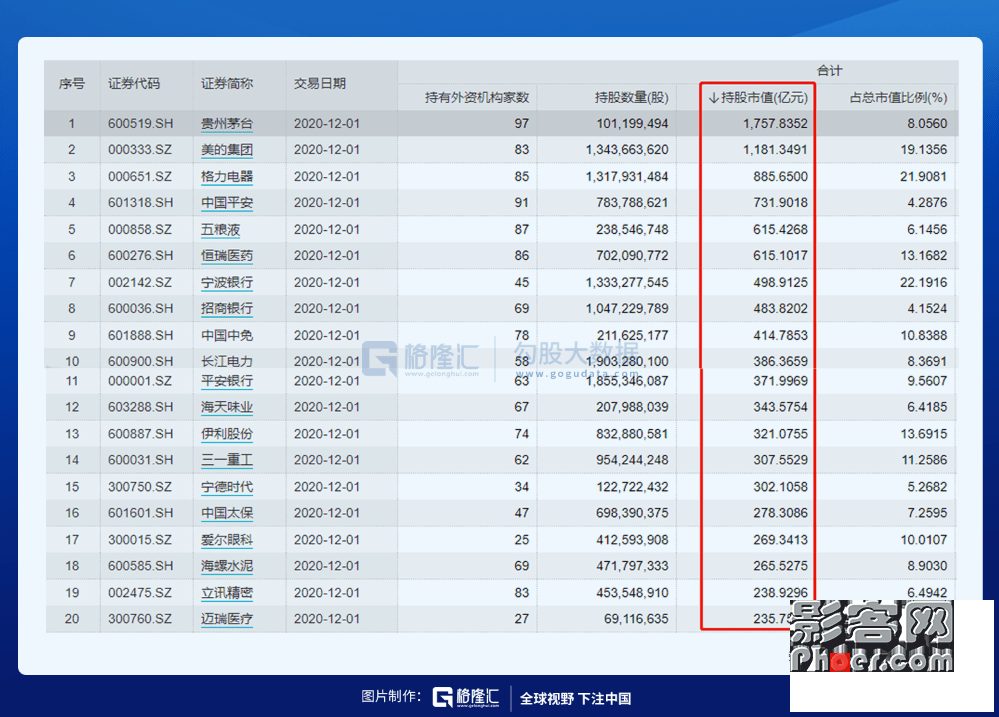Sort by the 证券代码 column header
The width and height of the screenshot is (999, 717).
coord(134,83)
